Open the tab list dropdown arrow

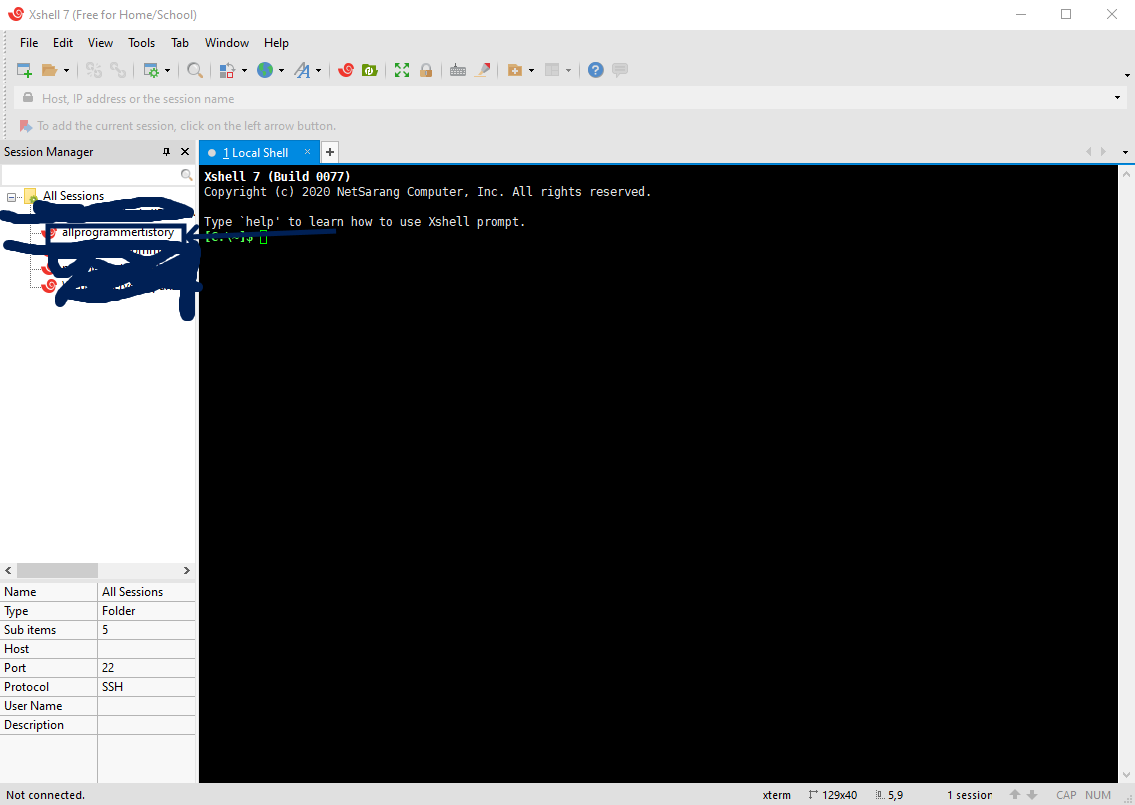coord(1125,152)
